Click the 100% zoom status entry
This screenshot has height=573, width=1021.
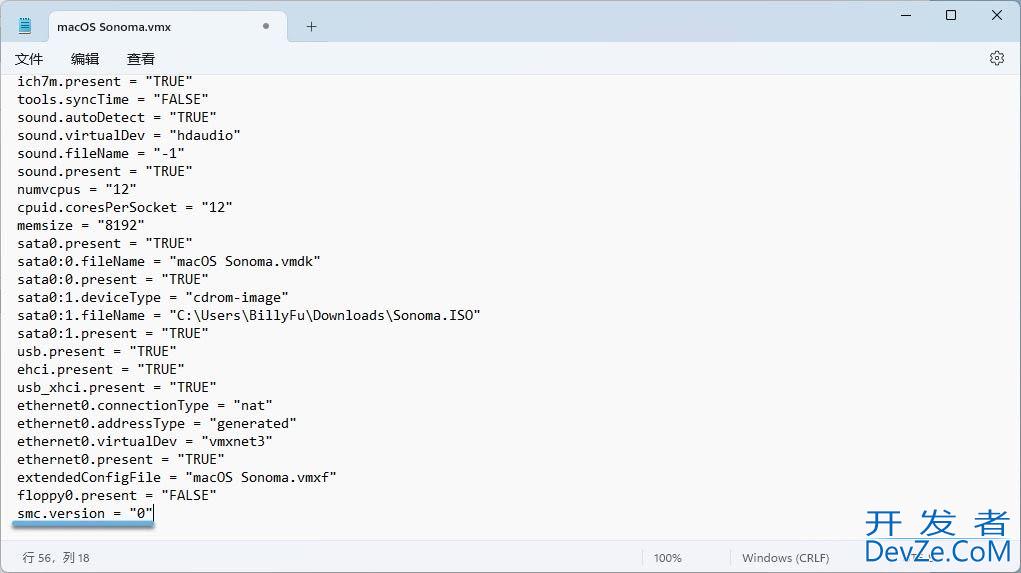coord(667,558)
